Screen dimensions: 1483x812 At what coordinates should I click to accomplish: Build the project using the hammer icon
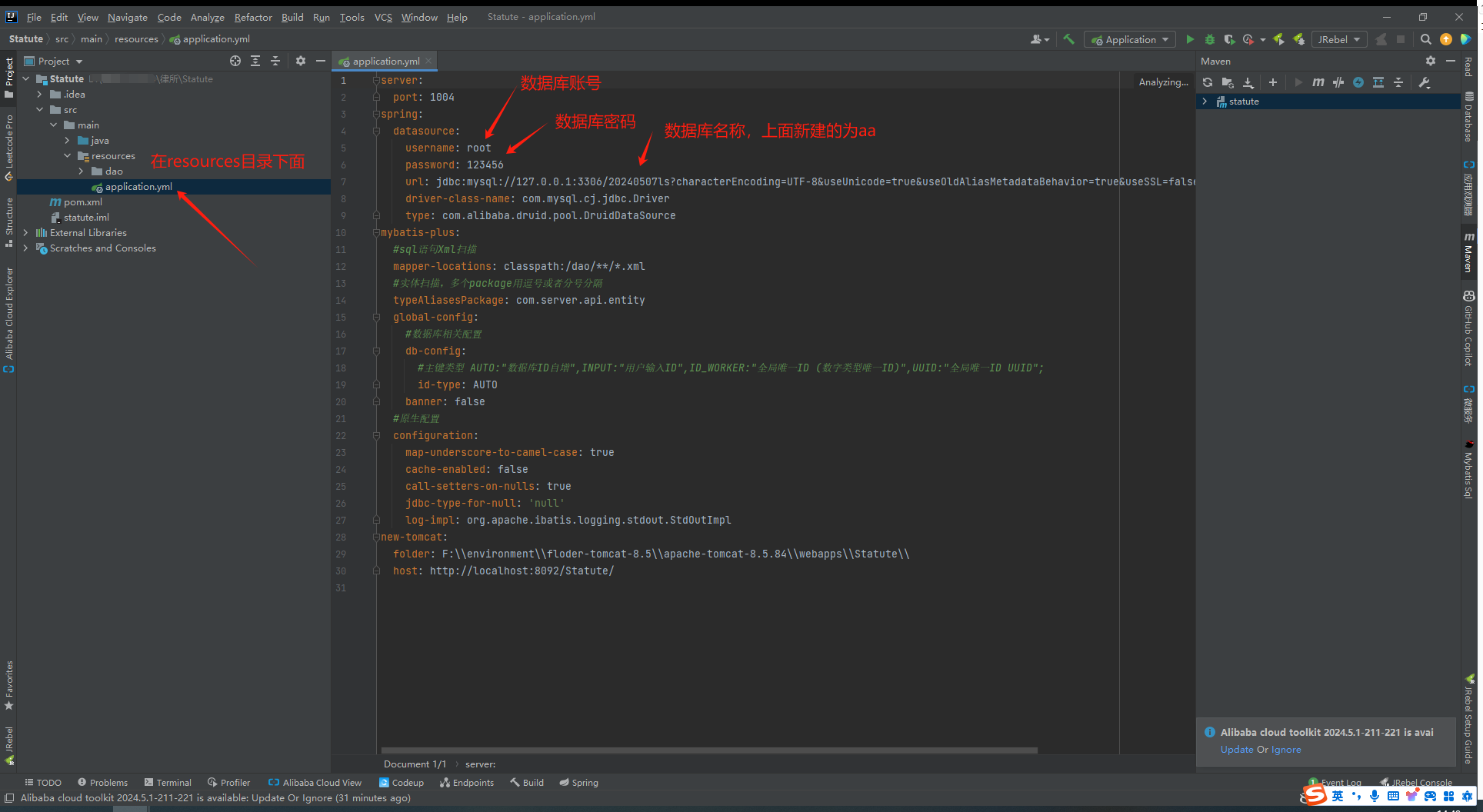[1068, 39]
